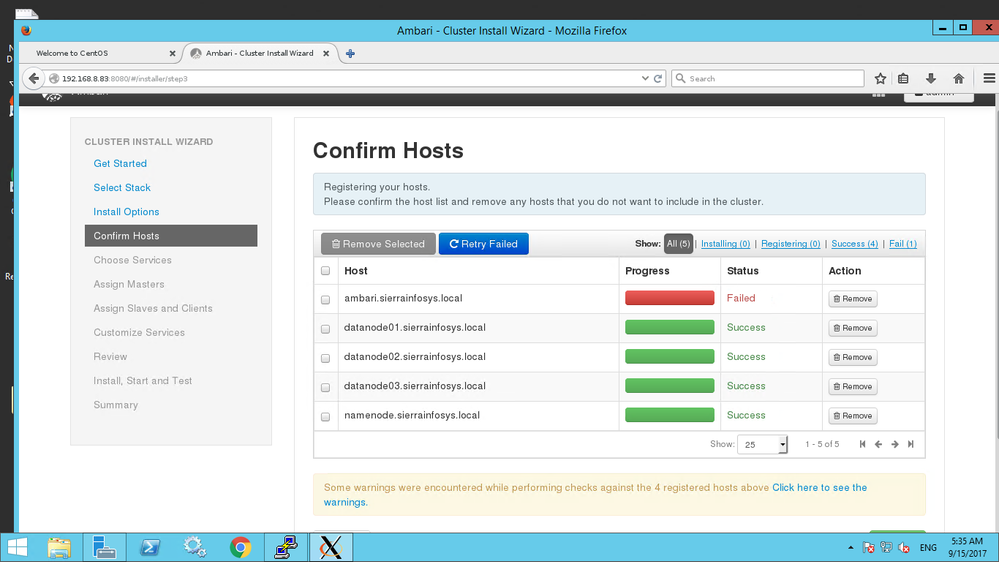Viewport: 999px width, 562px height.
Task: Reload the page with the refresh icon
Action: pyautogui.click(x=658, y=78)
